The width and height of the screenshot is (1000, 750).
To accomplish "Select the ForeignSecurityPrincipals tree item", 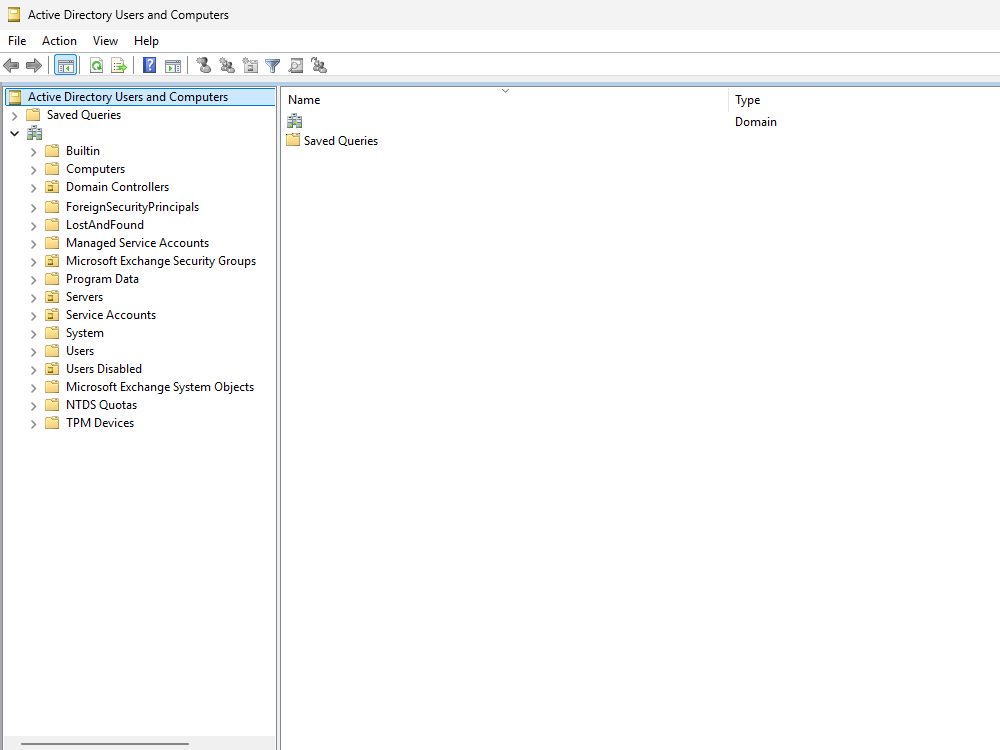I will pos(132,207).
